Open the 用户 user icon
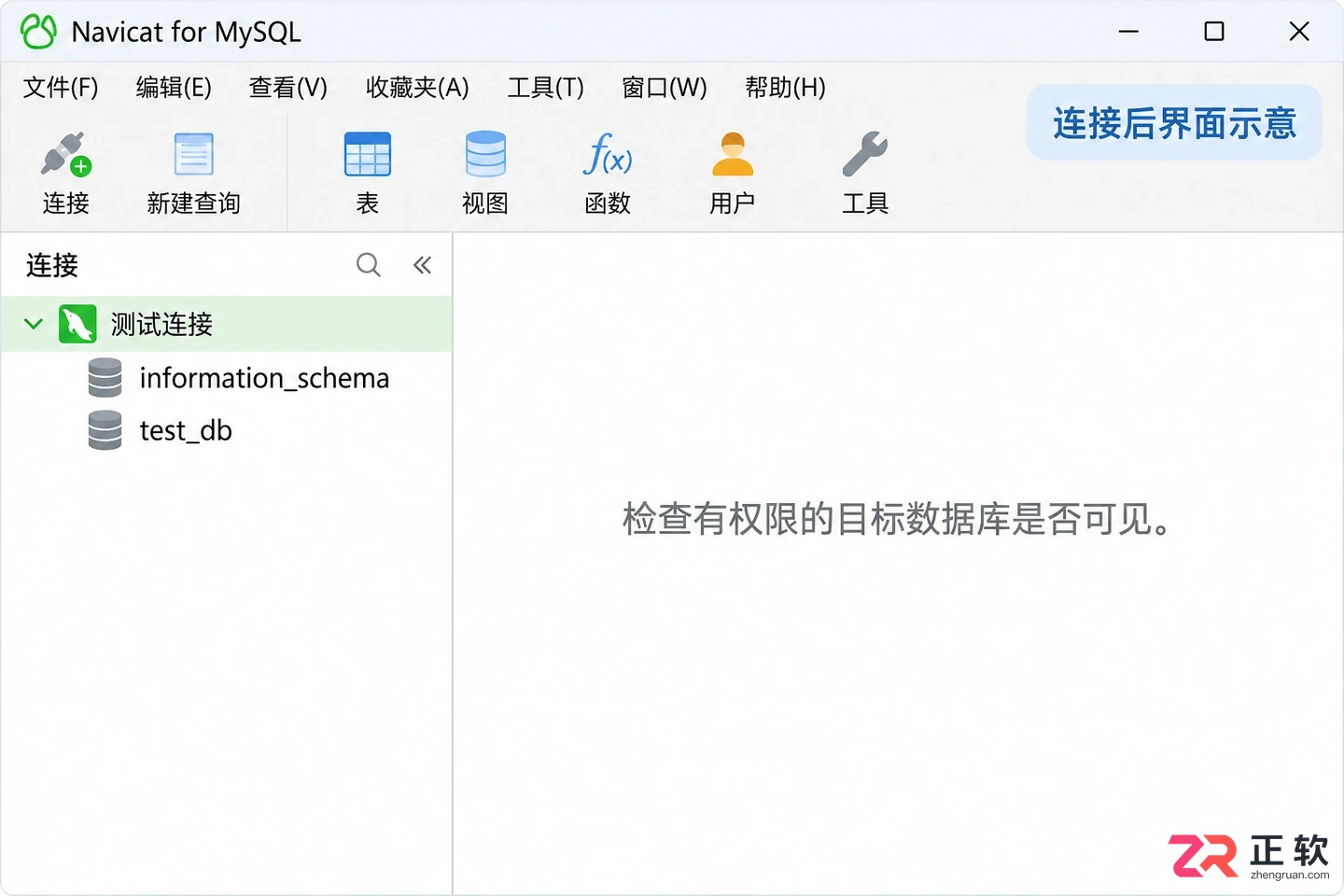The image size is (1344, 896). 733,154
